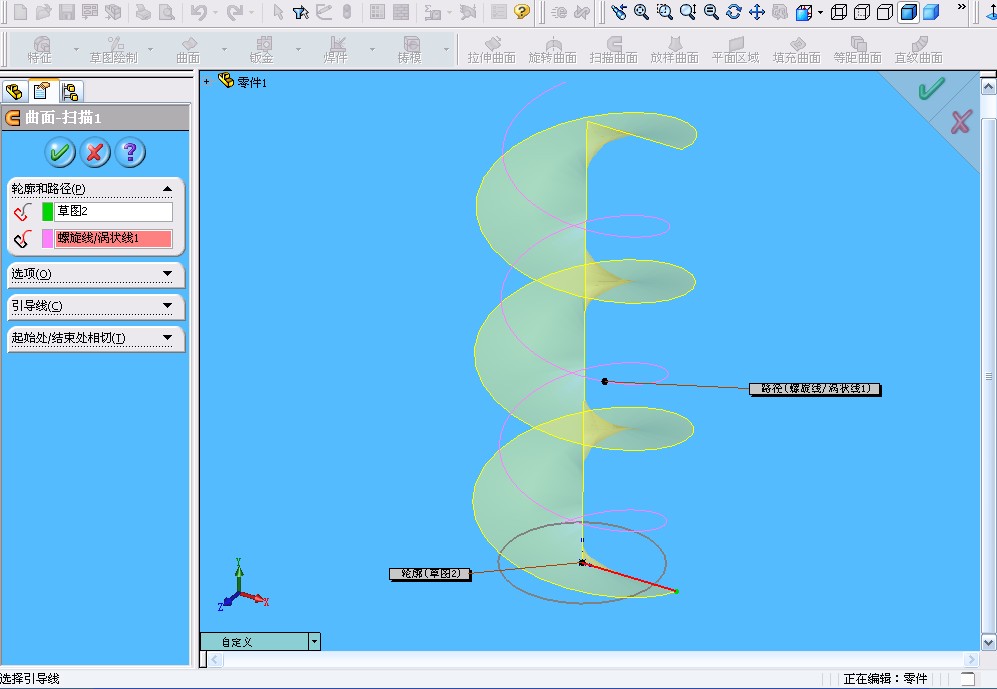Select the Rotate View tool

pos(734,11)
